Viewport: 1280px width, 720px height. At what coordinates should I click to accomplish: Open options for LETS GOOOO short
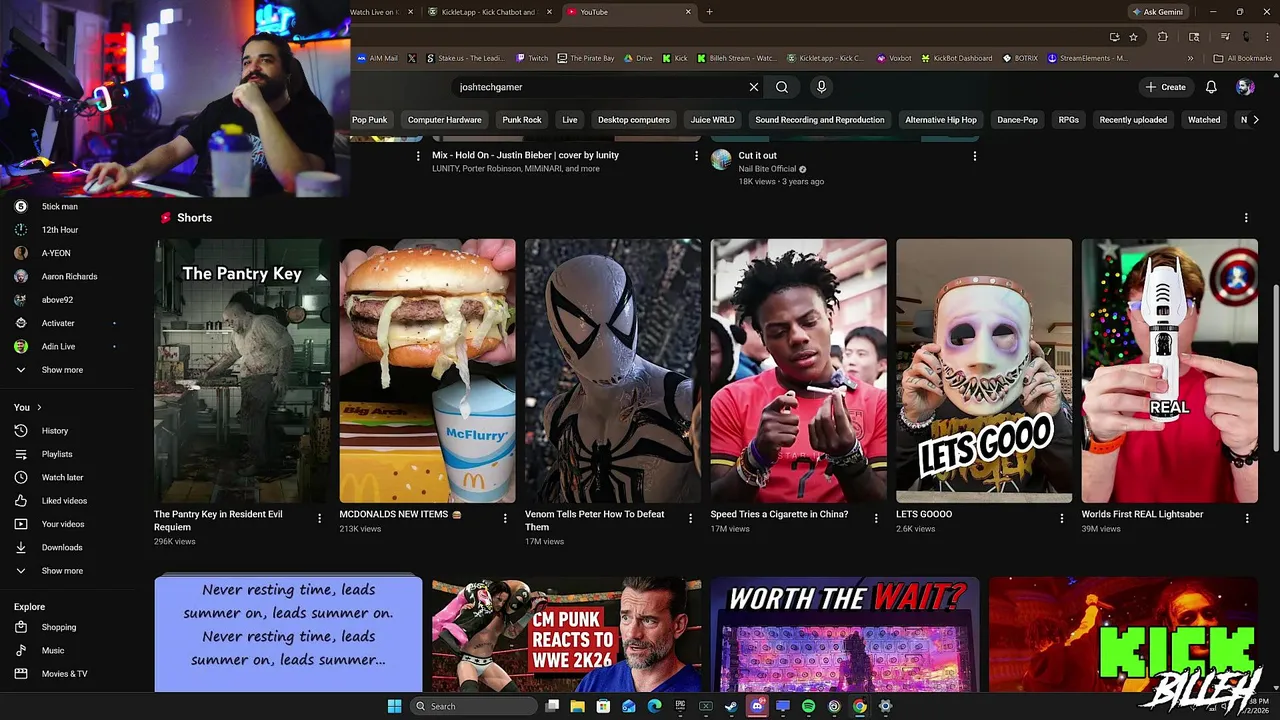[1061, 518]
